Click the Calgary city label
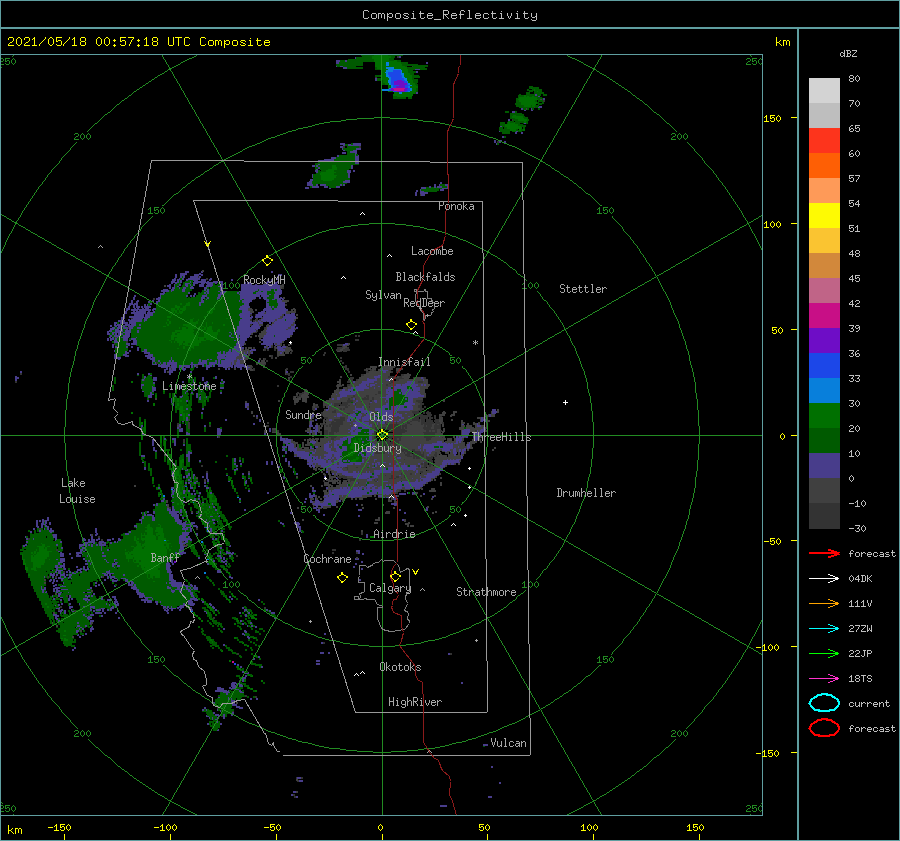This screenshot has height=841, width=900. [390, 588]
